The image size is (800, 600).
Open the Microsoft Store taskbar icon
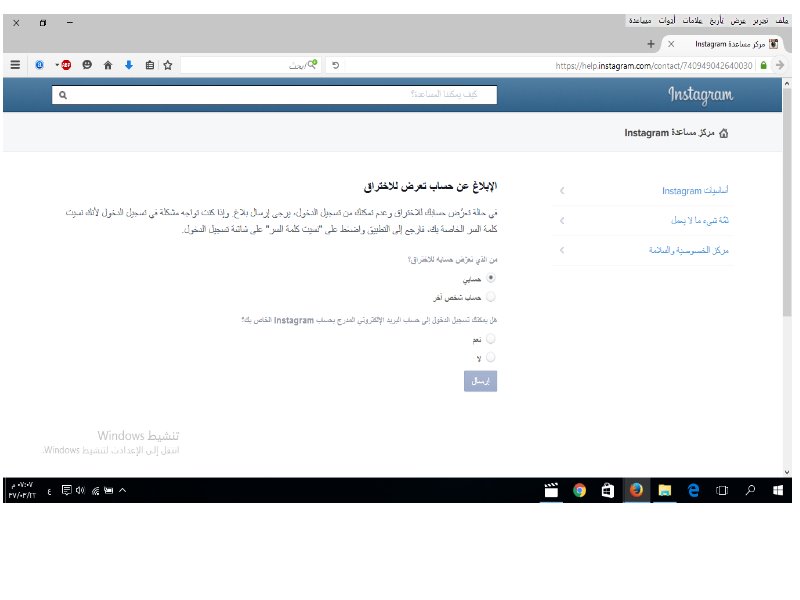pyautogui.click(x=607, y=490)
